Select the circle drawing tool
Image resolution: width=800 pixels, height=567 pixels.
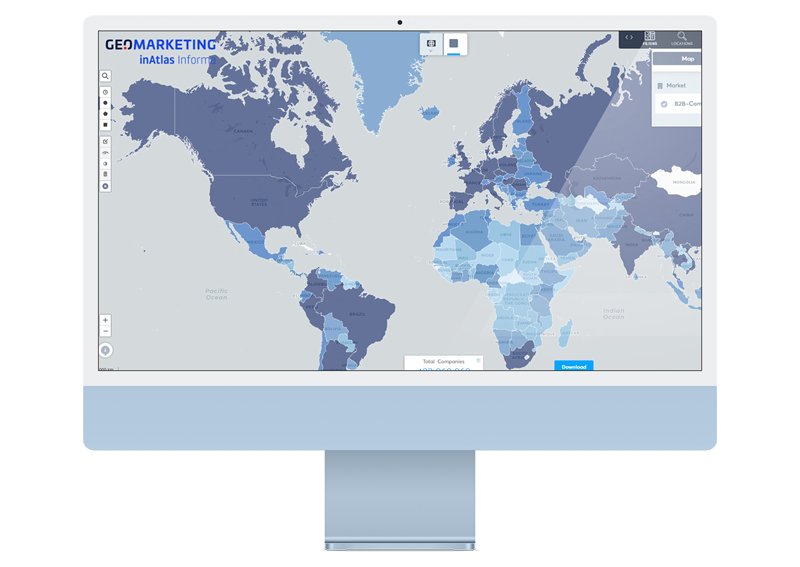click(105, 103)
